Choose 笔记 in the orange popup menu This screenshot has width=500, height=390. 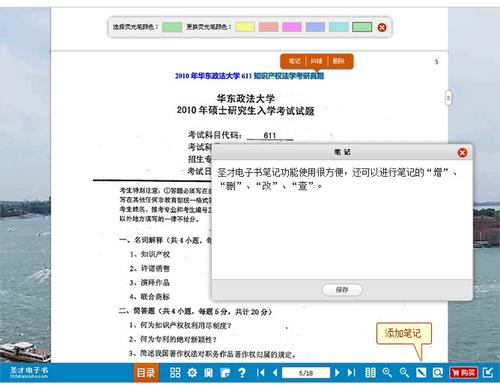(x=294, y=61)
